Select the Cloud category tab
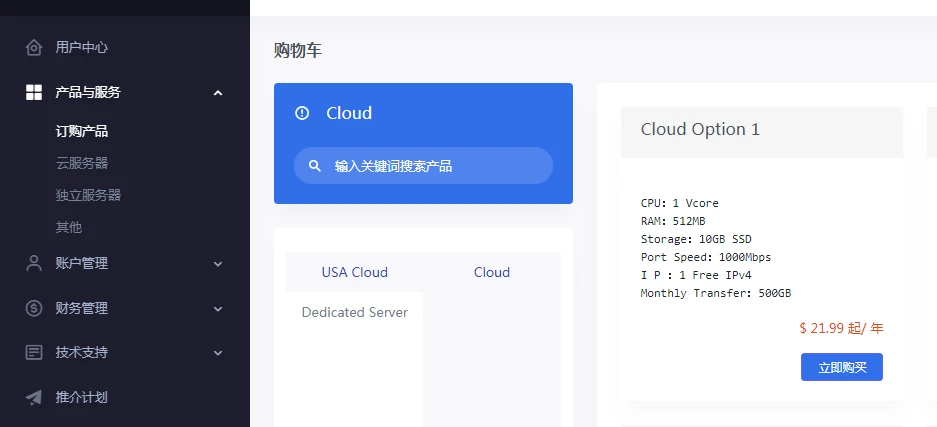937x427 pixels. pos(491,272)
